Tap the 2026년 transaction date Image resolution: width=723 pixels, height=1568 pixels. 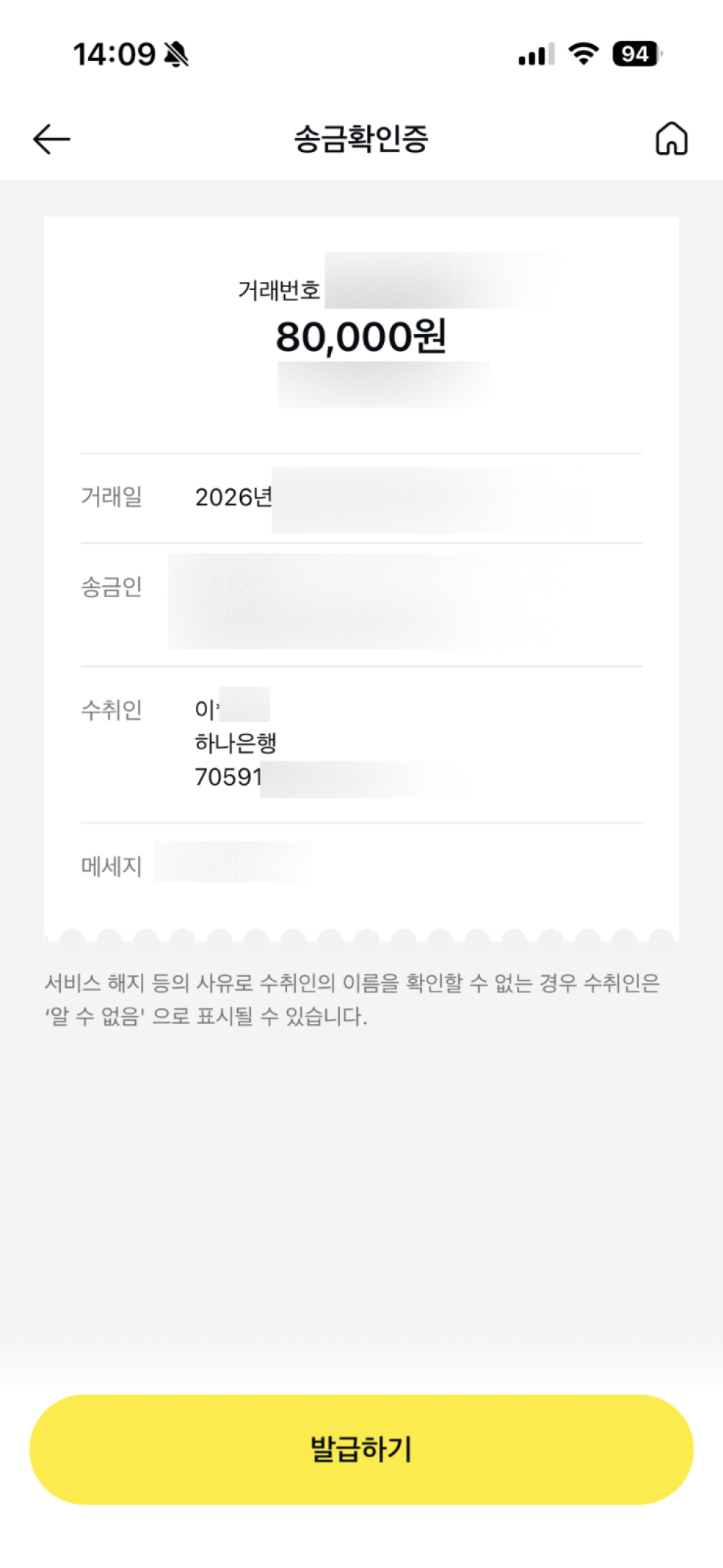click(233, 498)
